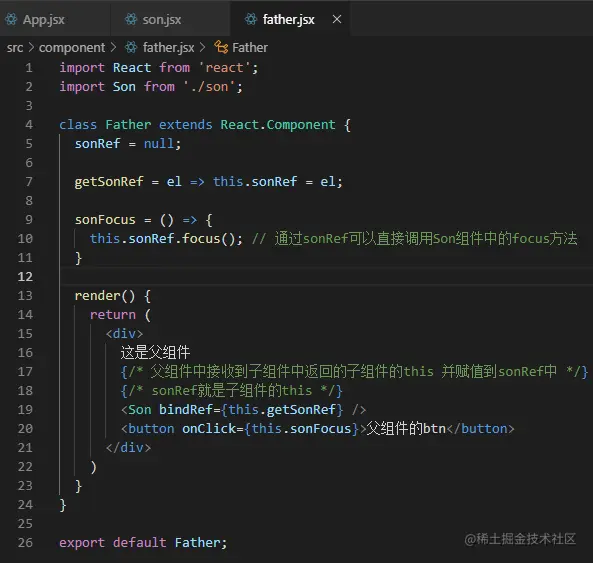Expand breadcrumb chevron after component
Screen dimensions: 593x563
click(x=113, y=48)
